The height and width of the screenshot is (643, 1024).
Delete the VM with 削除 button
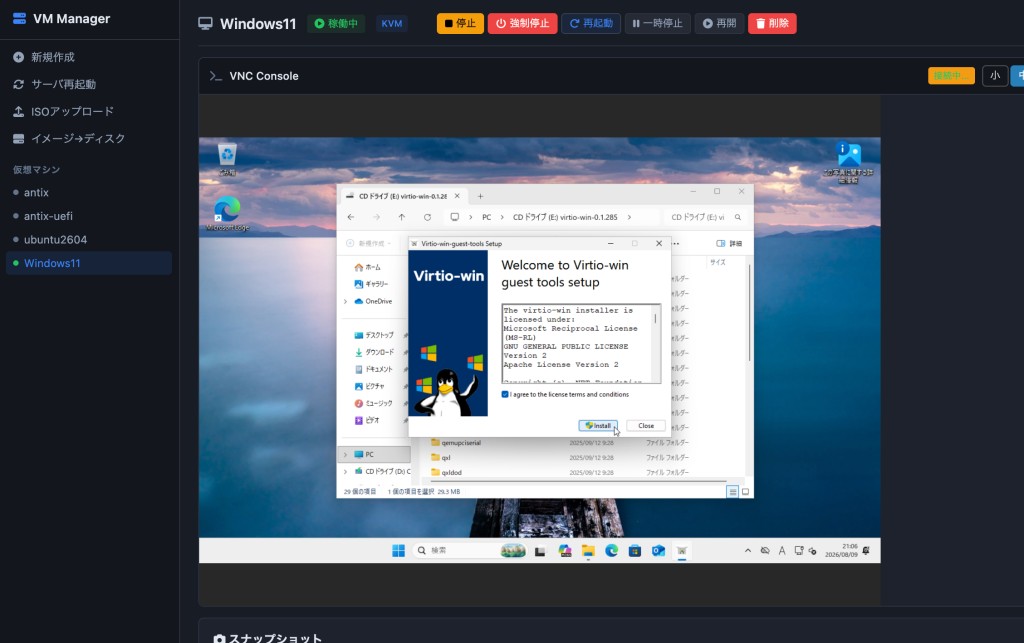[772, 24]
